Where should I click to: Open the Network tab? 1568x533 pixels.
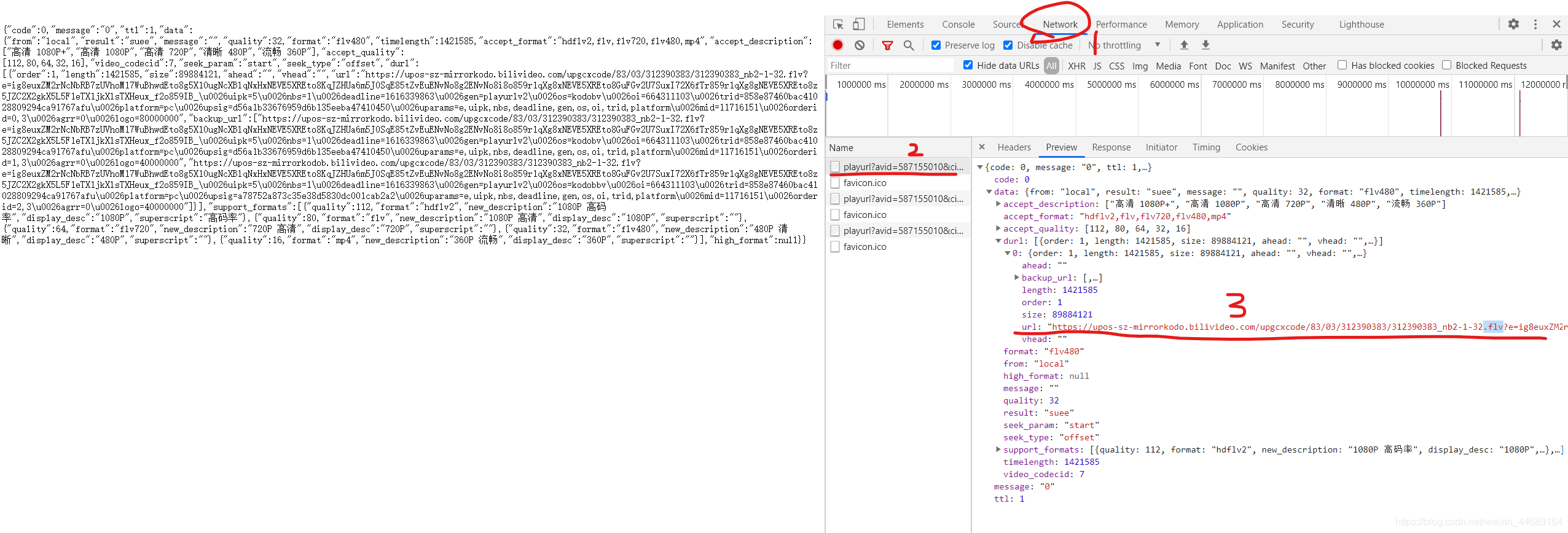[x=1060, y=25]
